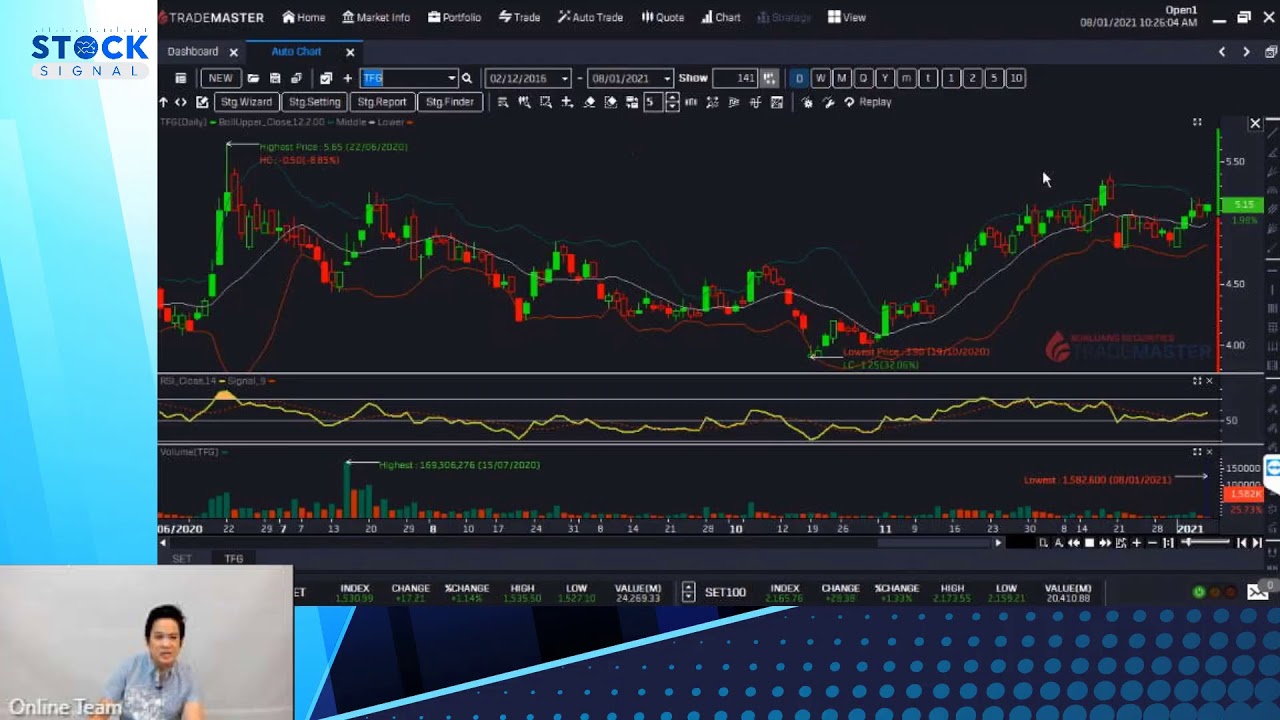
Task: Select Daily timeframe D button
Action: pyautogui.click(x=799, y=78)
